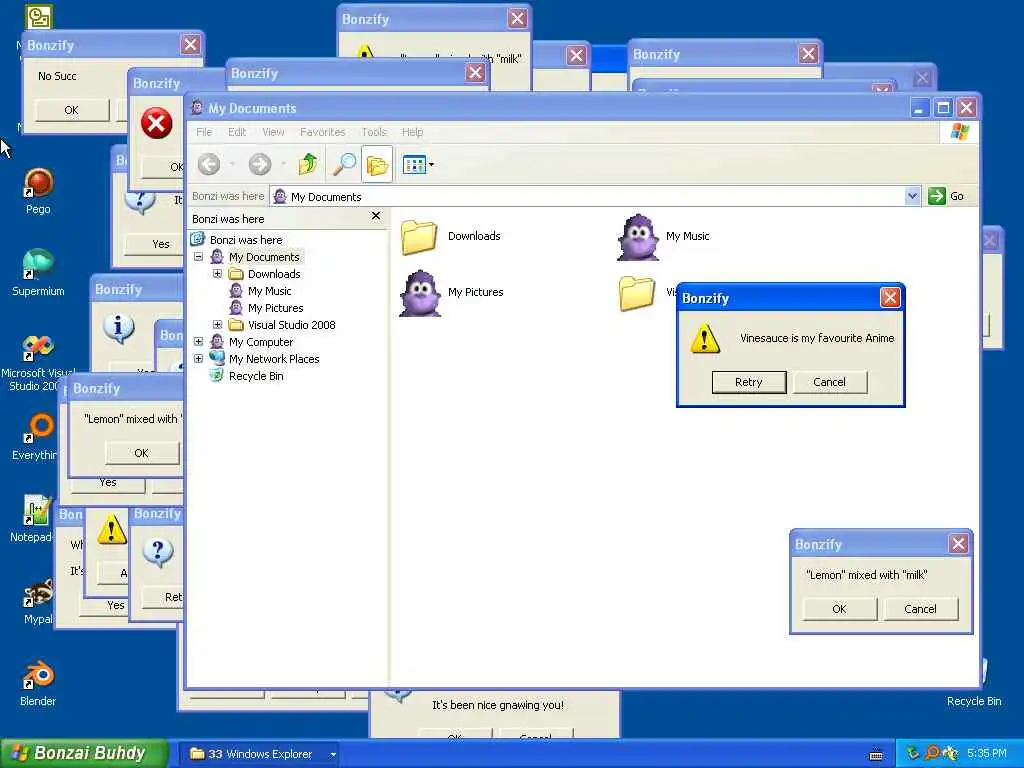Open the Favorites menu
The width and height of the screenshot is (1024, 768).
coord(323,132)
